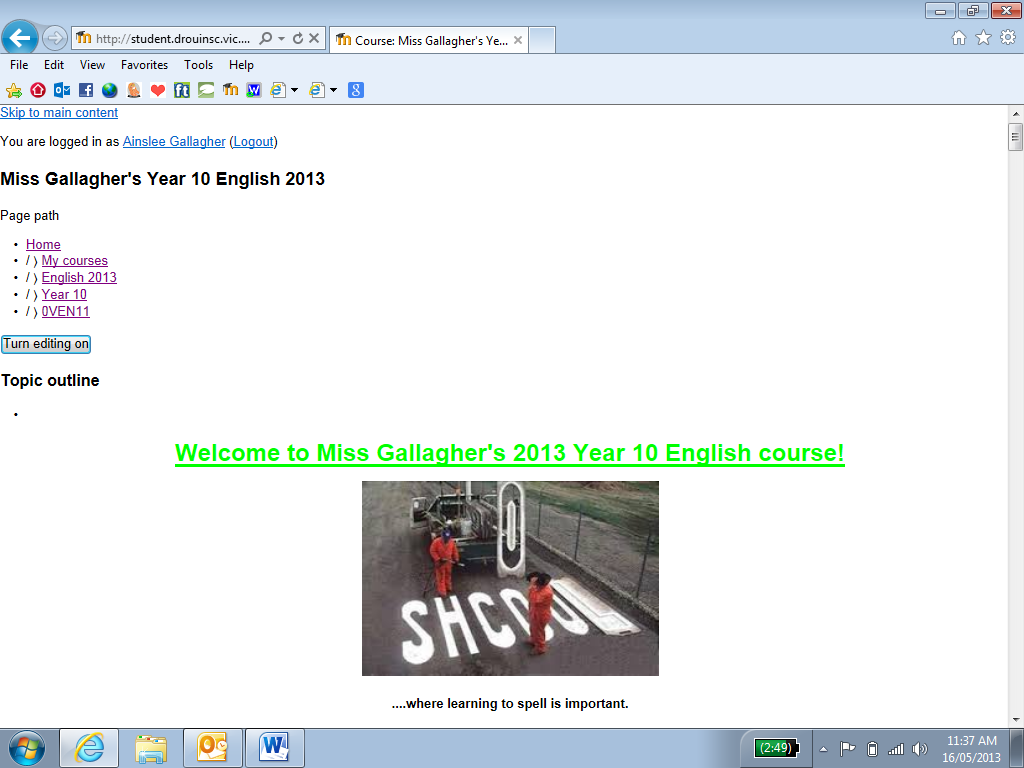Click the browser Forward arrow button
The width and height of the screenshot is (1024, 768).
tap(55, 39)
